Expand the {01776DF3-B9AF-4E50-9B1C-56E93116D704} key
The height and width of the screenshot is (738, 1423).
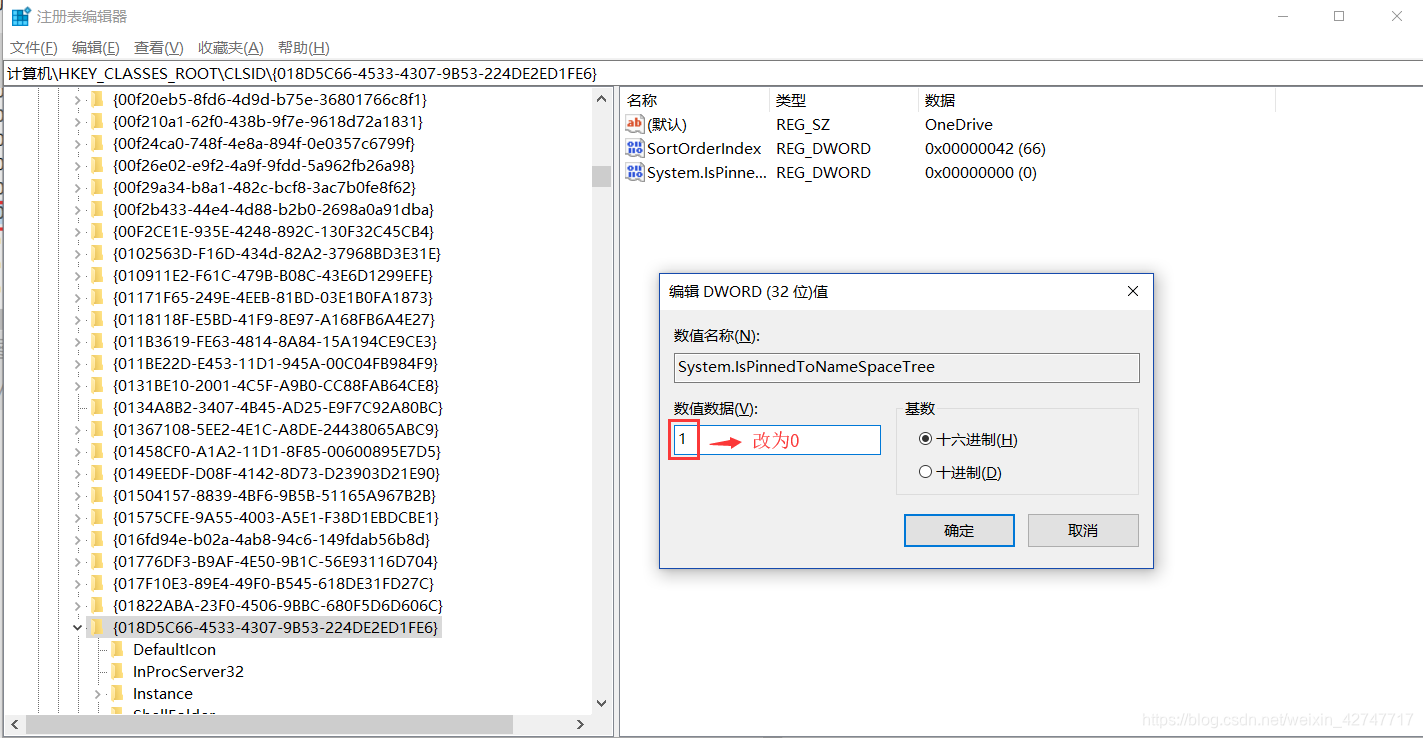78,561
